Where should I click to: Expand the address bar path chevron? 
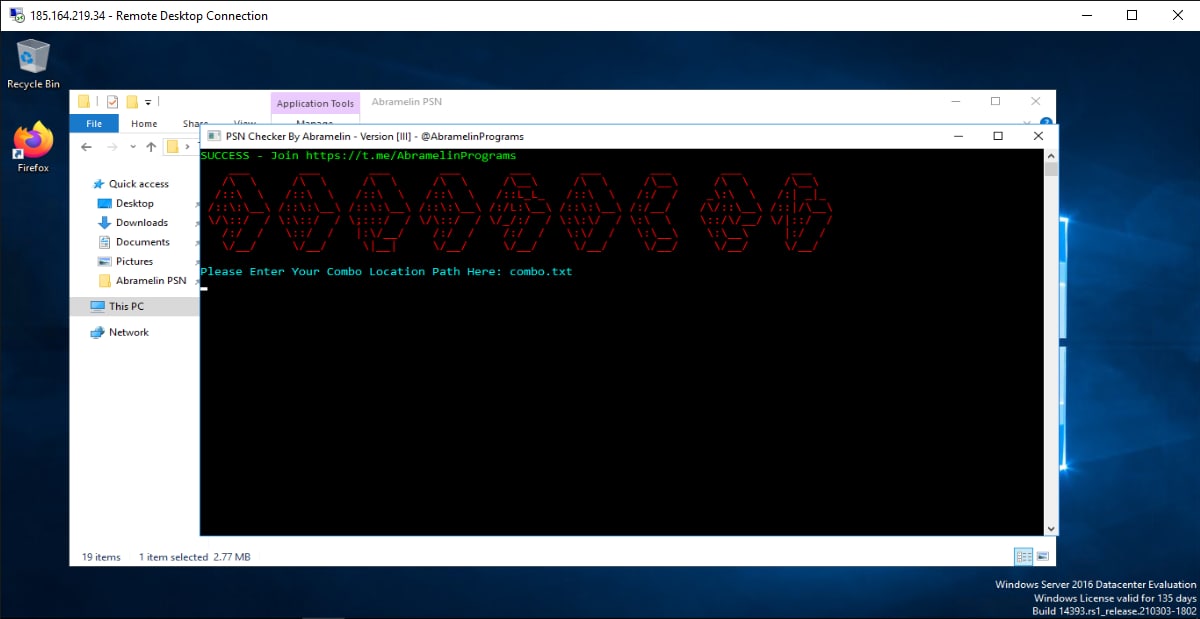pos(187,147)
